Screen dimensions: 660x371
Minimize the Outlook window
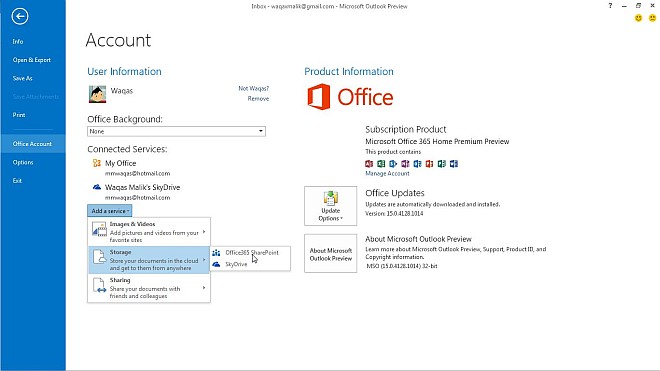624,6
